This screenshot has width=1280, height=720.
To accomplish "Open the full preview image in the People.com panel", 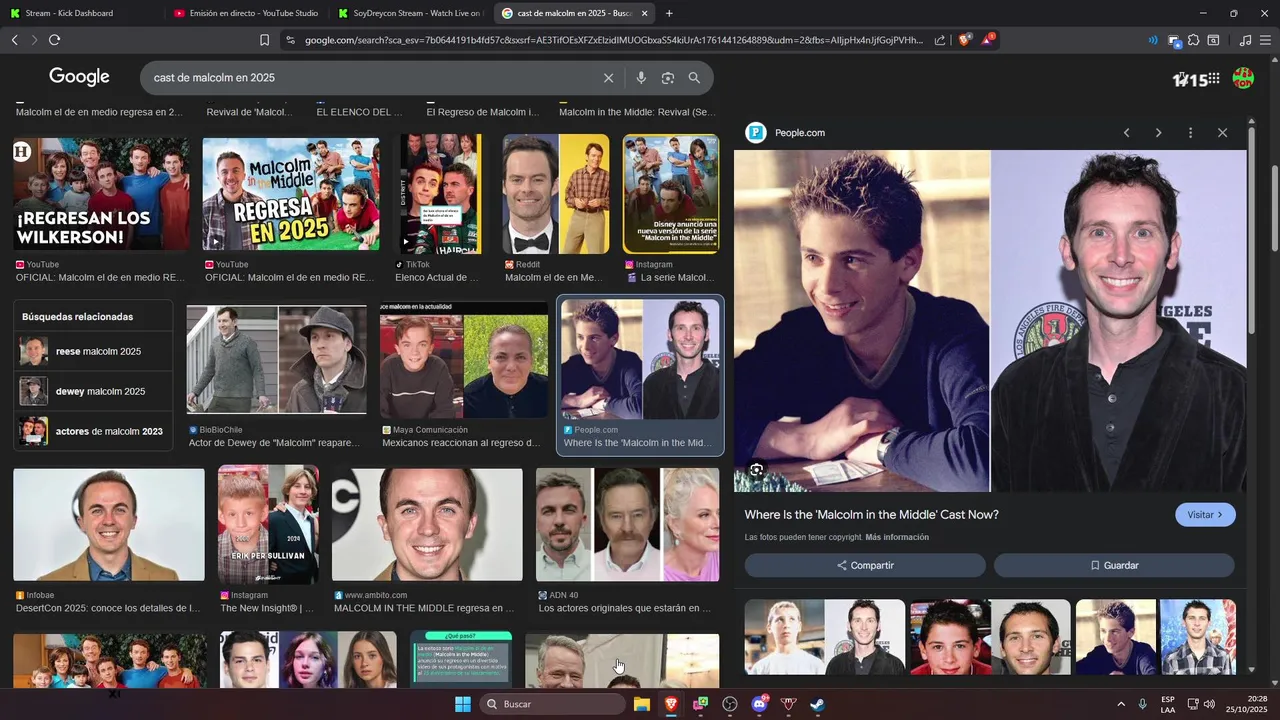I will coord(990,321).
